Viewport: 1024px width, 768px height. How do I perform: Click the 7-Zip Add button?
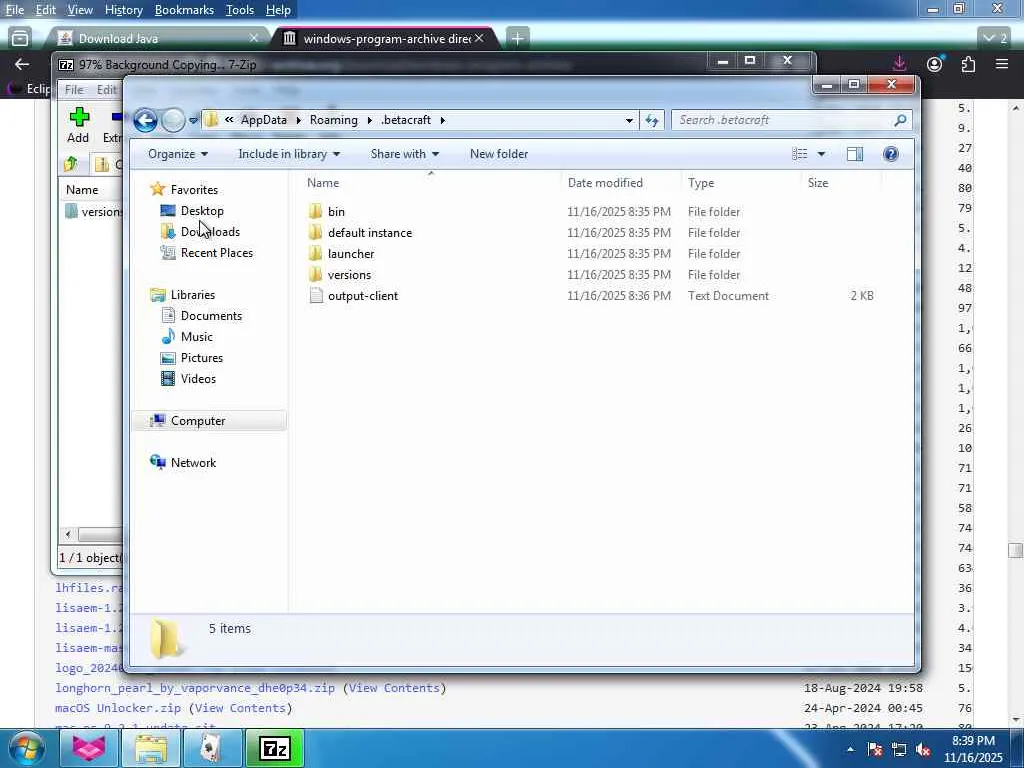point(78,125)
